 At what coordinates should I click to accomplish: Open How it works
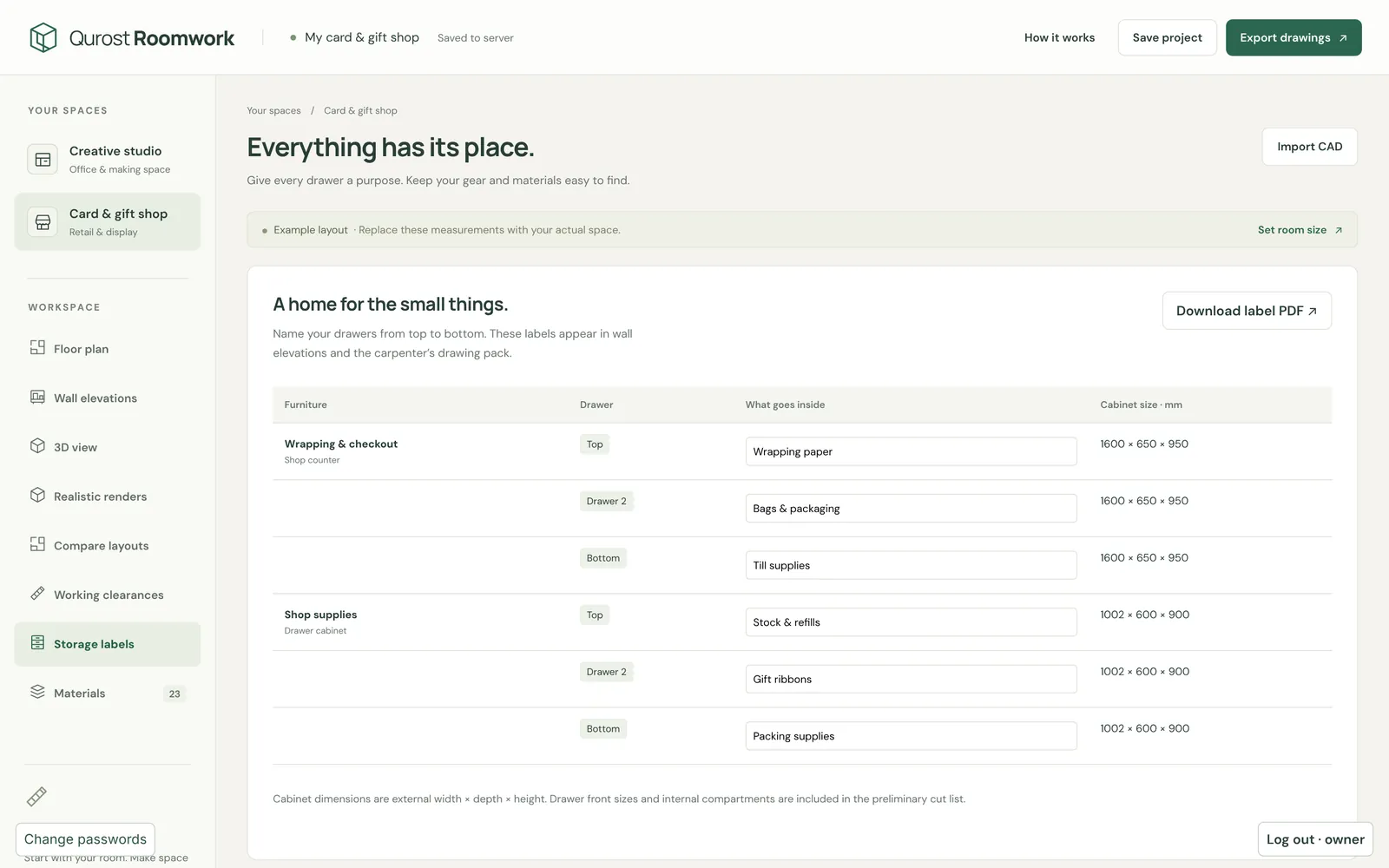click(x=1059, y=37)
